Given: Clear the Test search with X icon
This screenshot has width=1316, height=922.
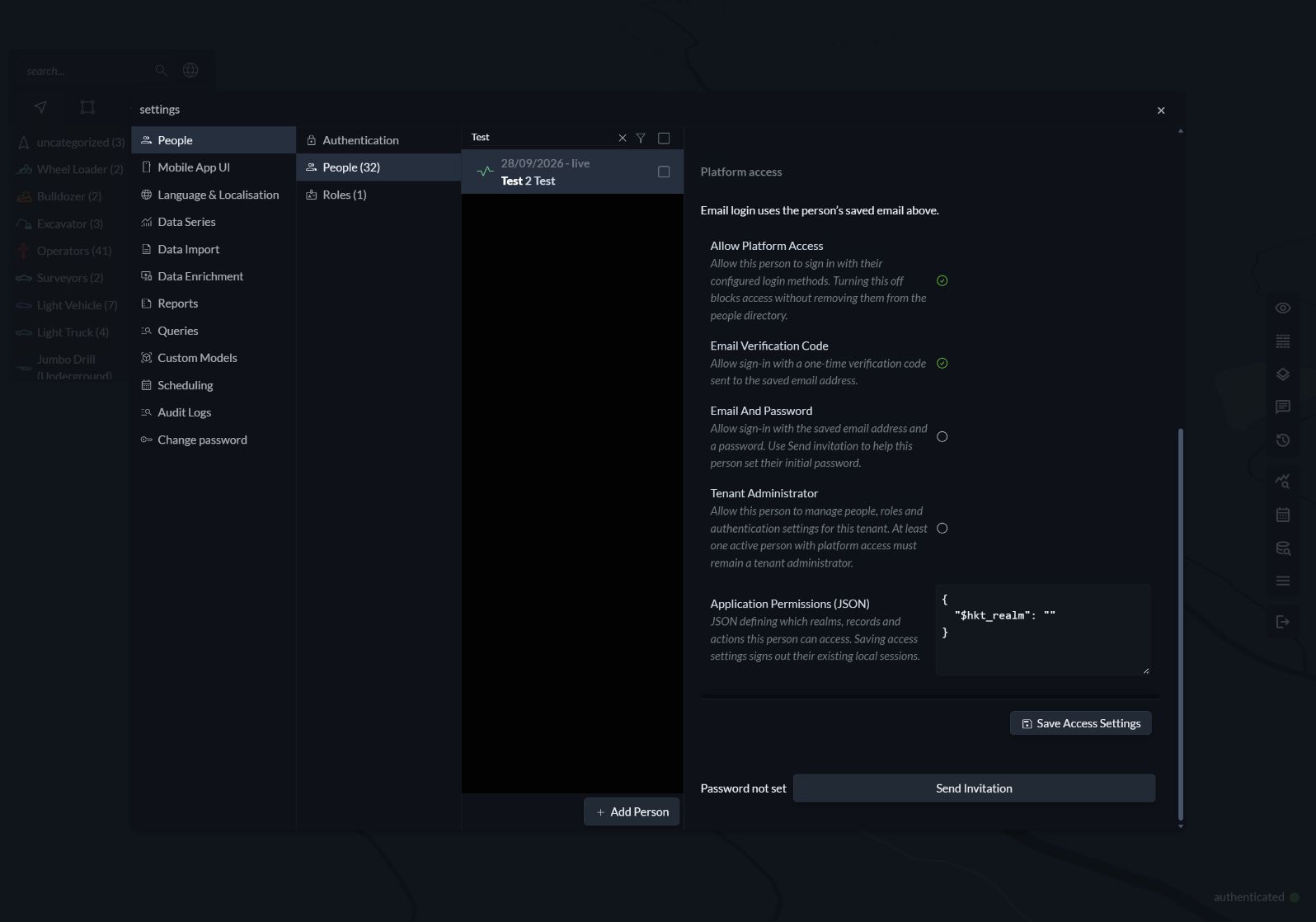Looking at the screenshot, I should pos(623,138).
